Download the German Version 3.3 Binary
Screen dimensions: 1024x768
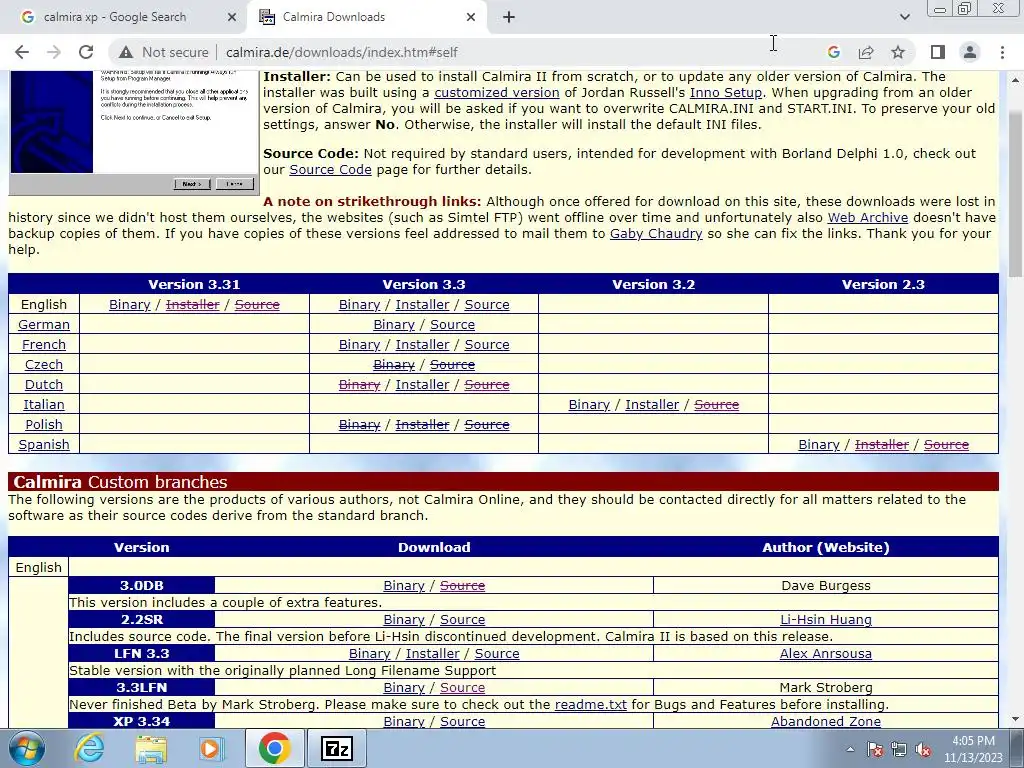click(x=394, y=325)
